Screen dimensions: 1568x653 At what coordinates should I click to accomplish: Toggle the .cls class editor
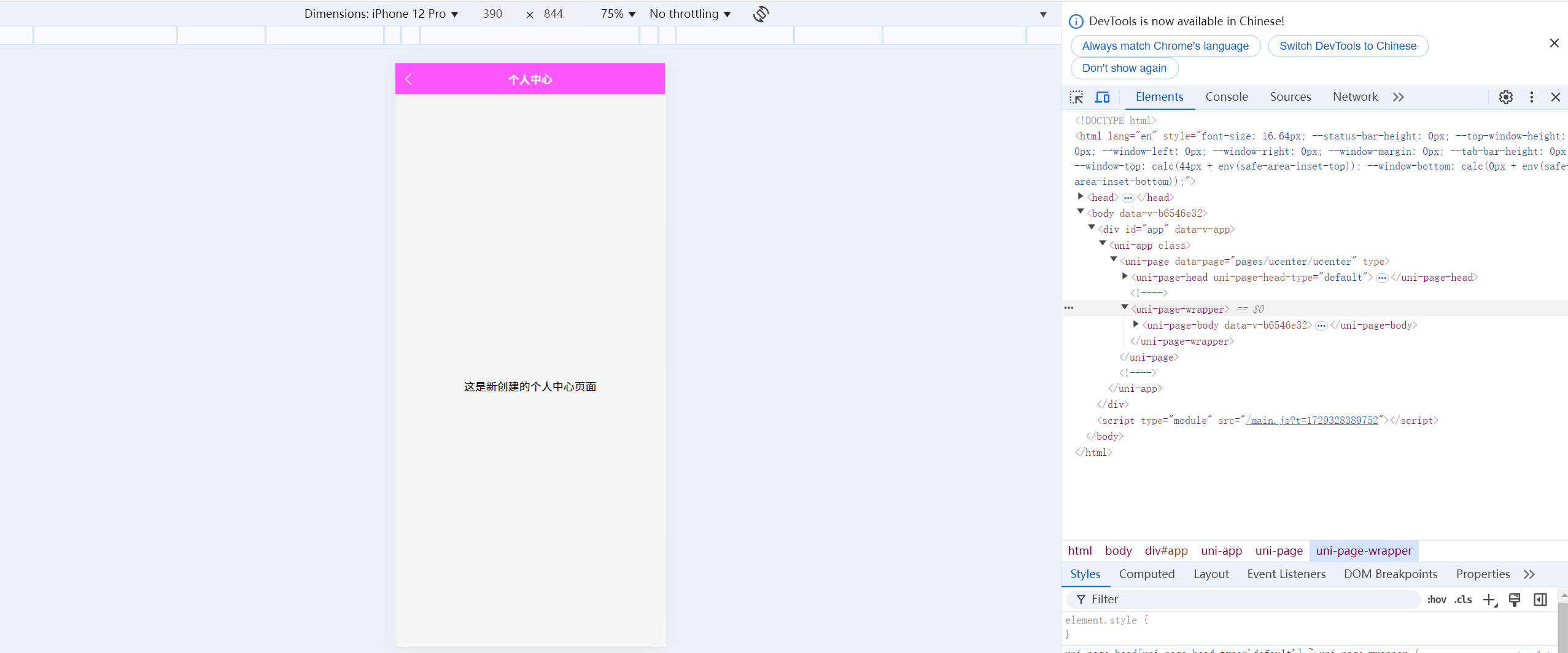1464,600
